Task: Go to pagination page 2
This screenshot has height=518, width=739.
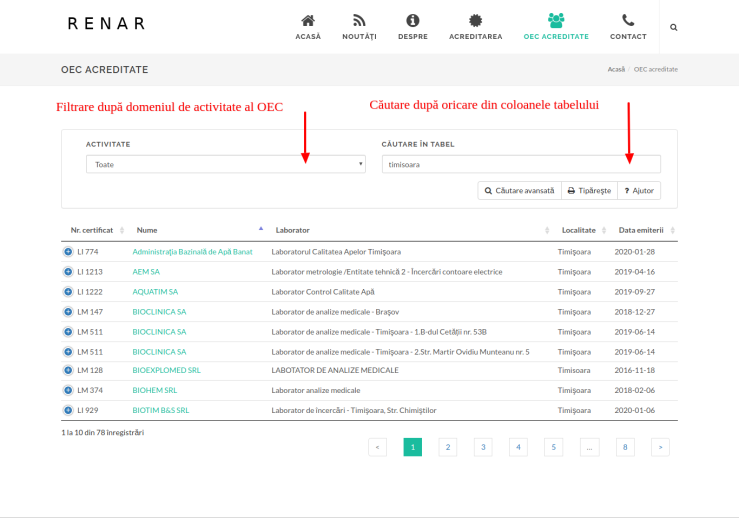Action: pyautogui.click(x=448, y=447)
